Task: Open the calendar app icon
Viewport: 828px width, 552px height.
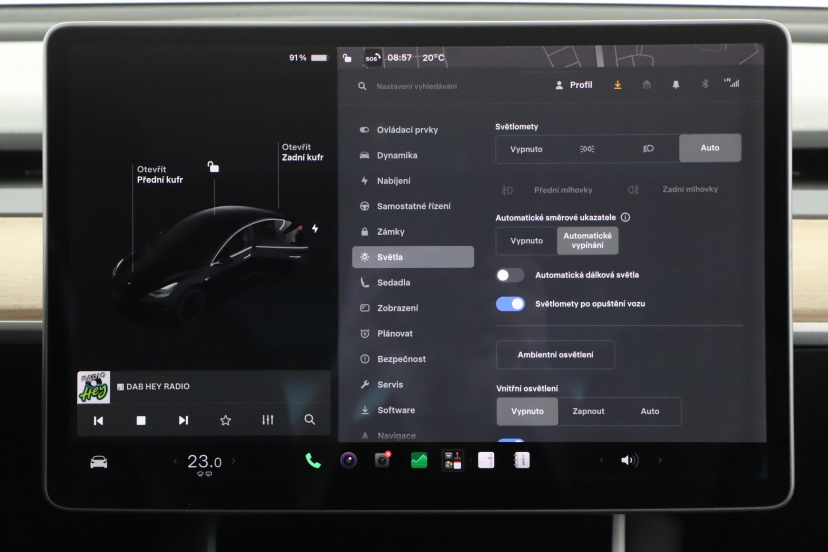Action: [x=486, y=460]
